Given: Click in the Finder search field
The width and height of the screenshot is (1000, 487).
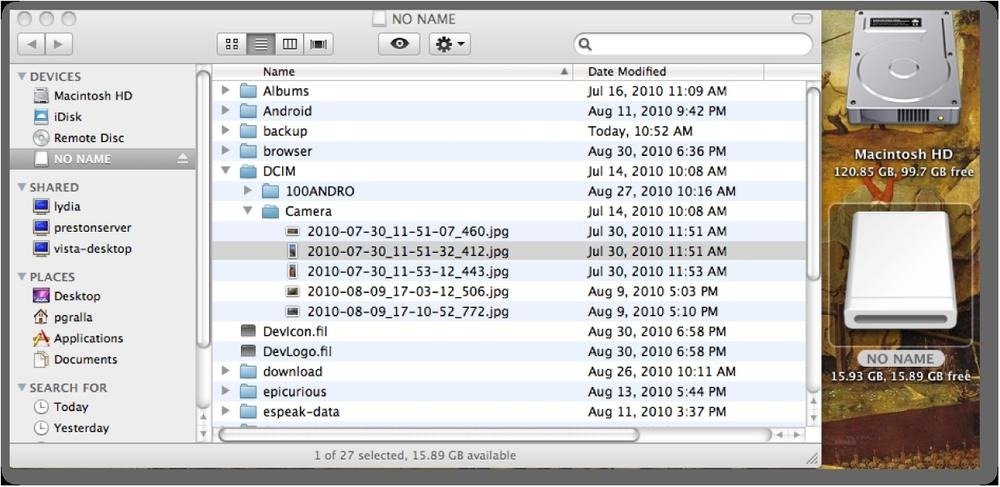Looking at the screenshot, I should (x=693, y=45).
